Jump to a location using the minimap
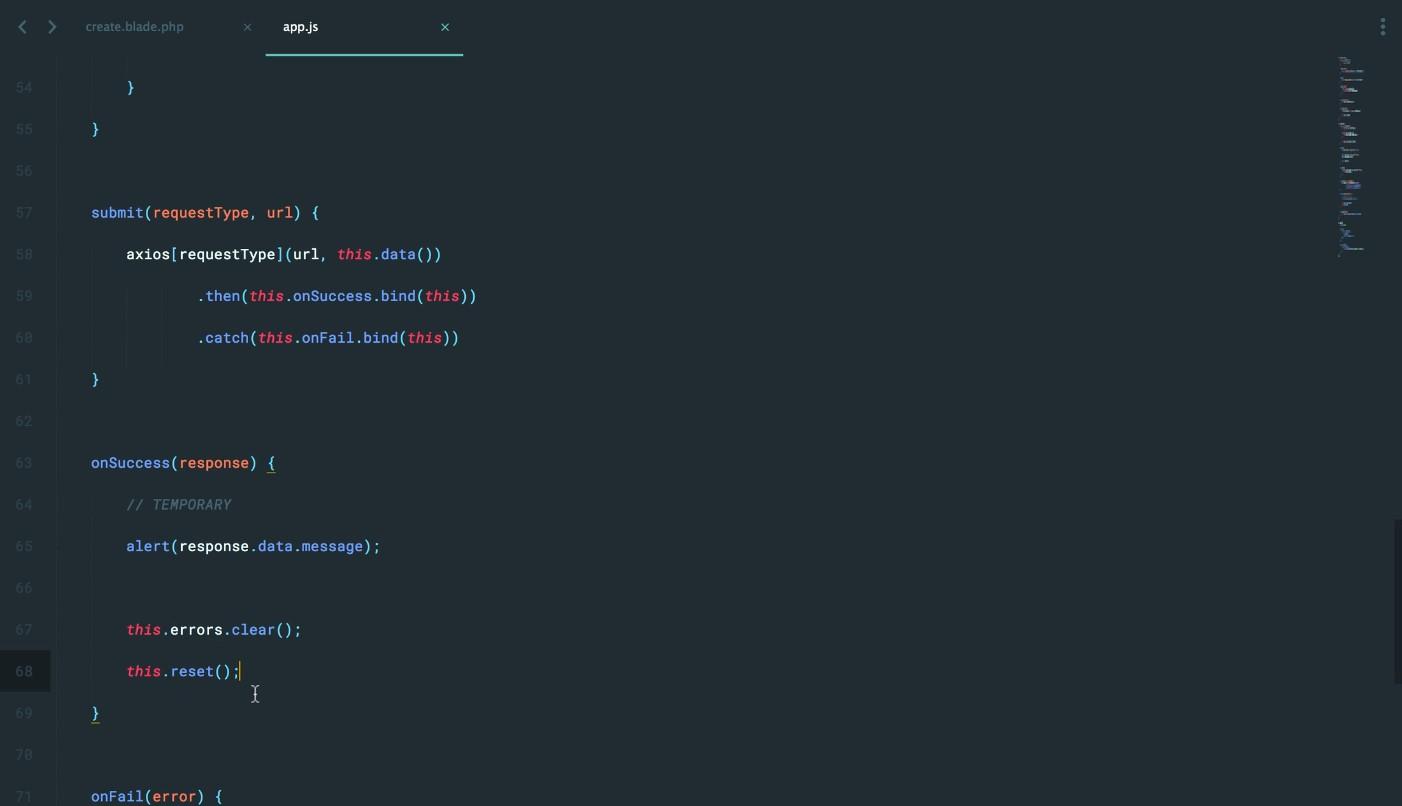This screenshot has height=806, width=1402. pyautogui.click(x=1351, y=155)
